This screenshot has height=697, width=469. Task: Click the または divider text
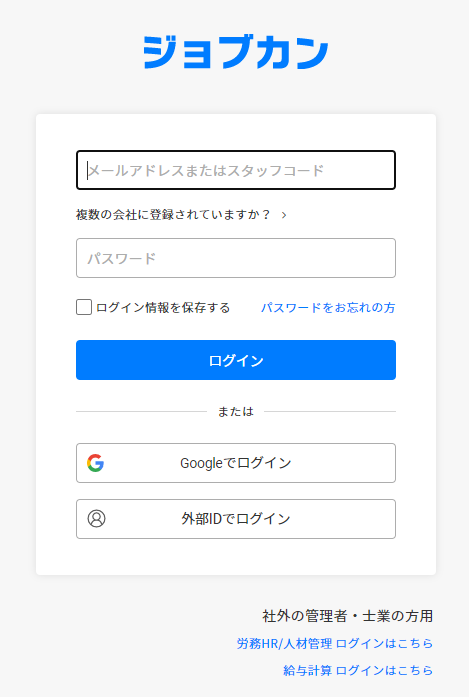pos(236,412)
